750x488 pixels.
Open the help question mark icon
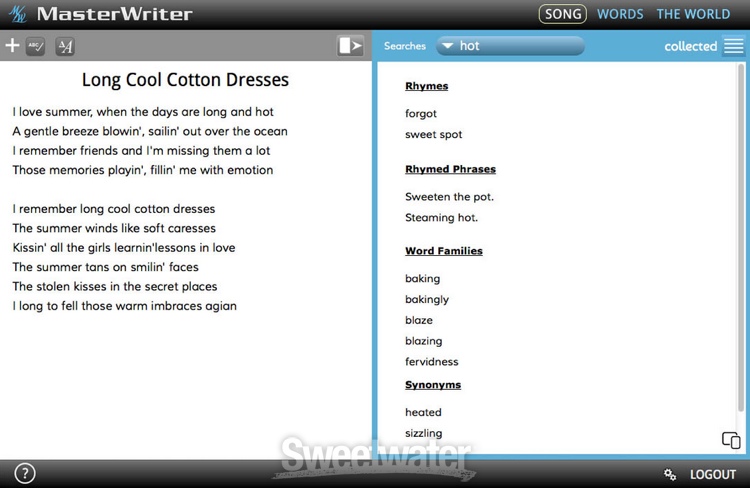pos(25,474)
